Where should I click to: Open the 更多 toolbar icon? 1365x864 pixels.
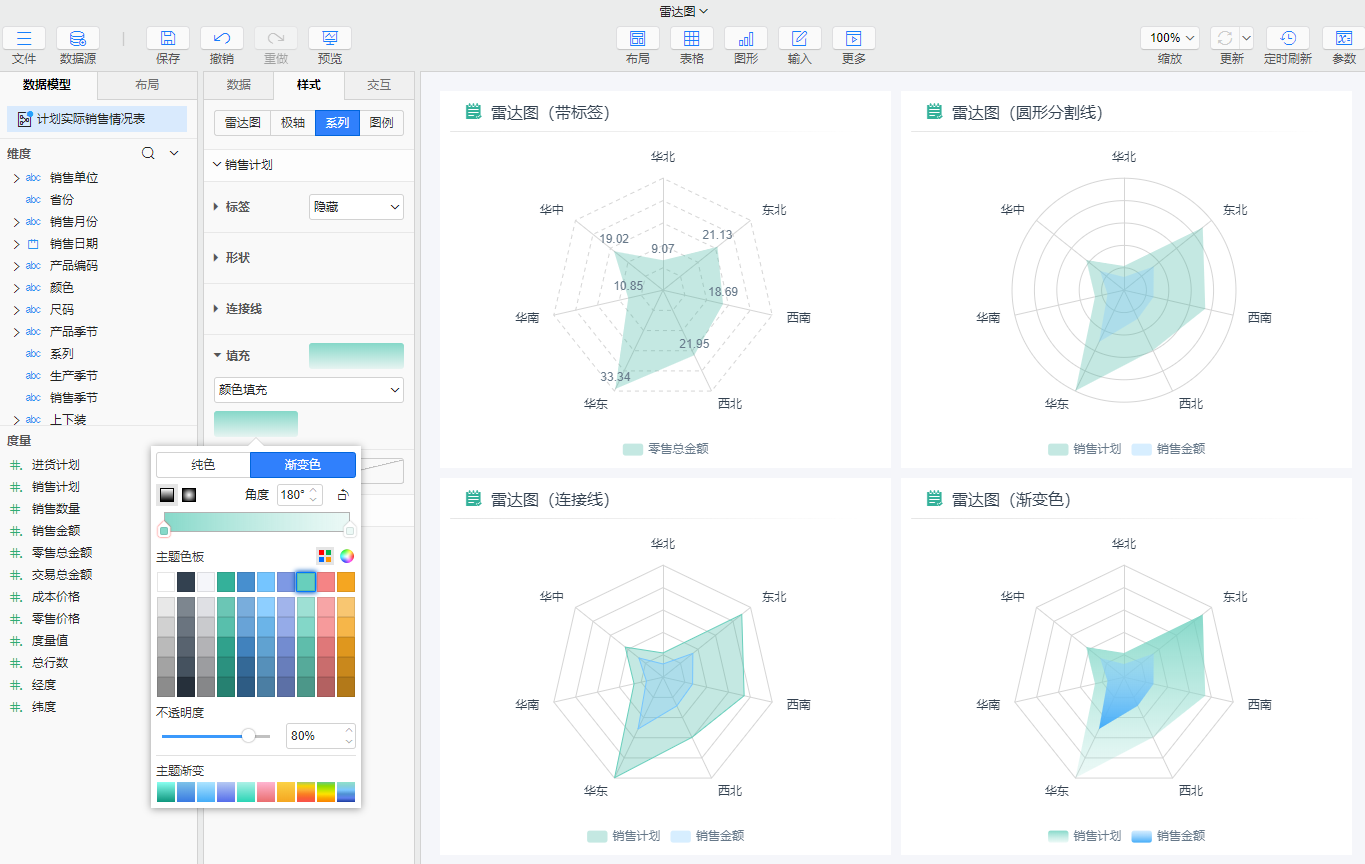tap(854, 39)
